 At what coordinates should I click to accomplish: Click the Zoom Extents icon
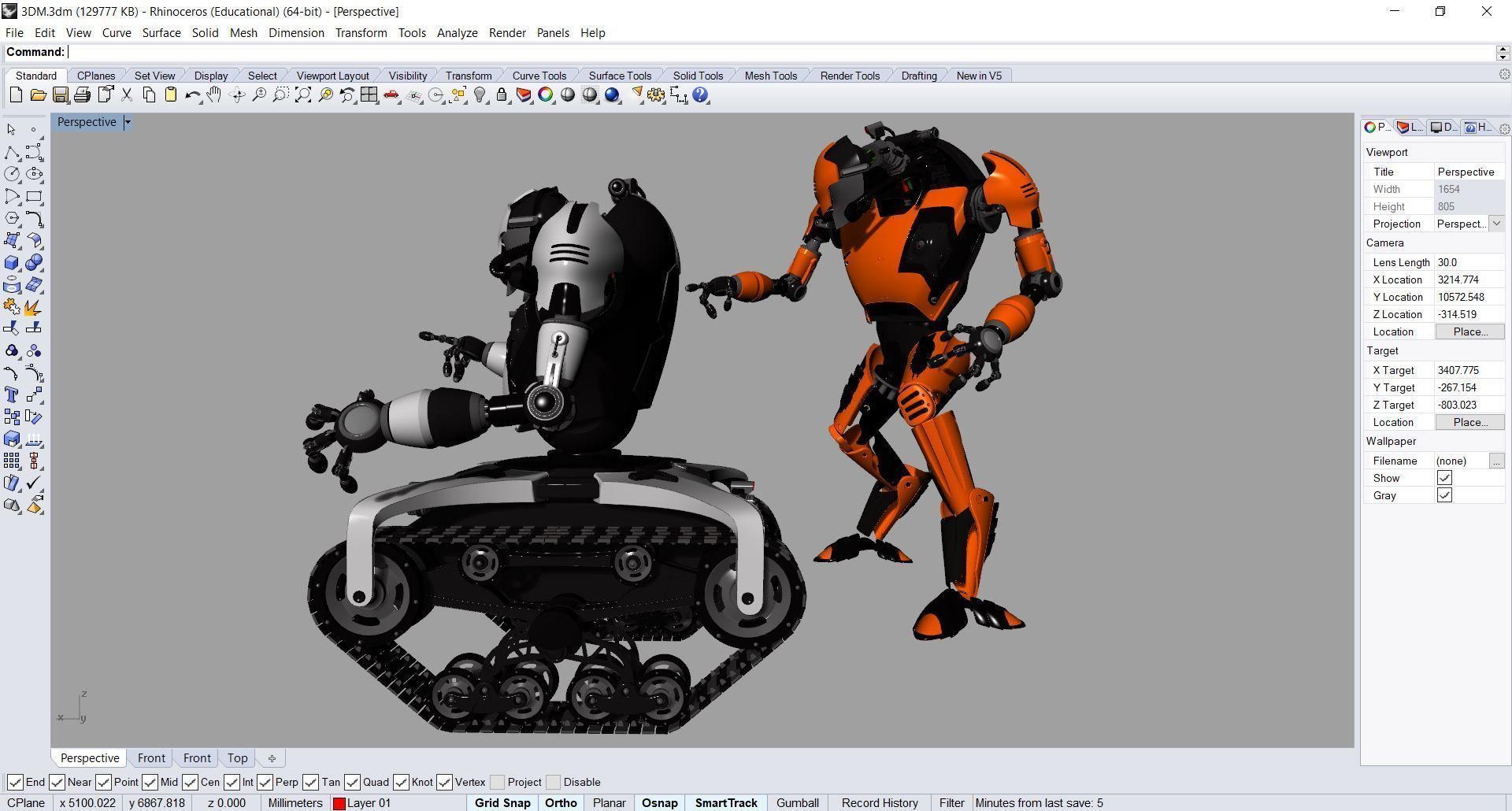pyautogui.click(x=303, y=95)
